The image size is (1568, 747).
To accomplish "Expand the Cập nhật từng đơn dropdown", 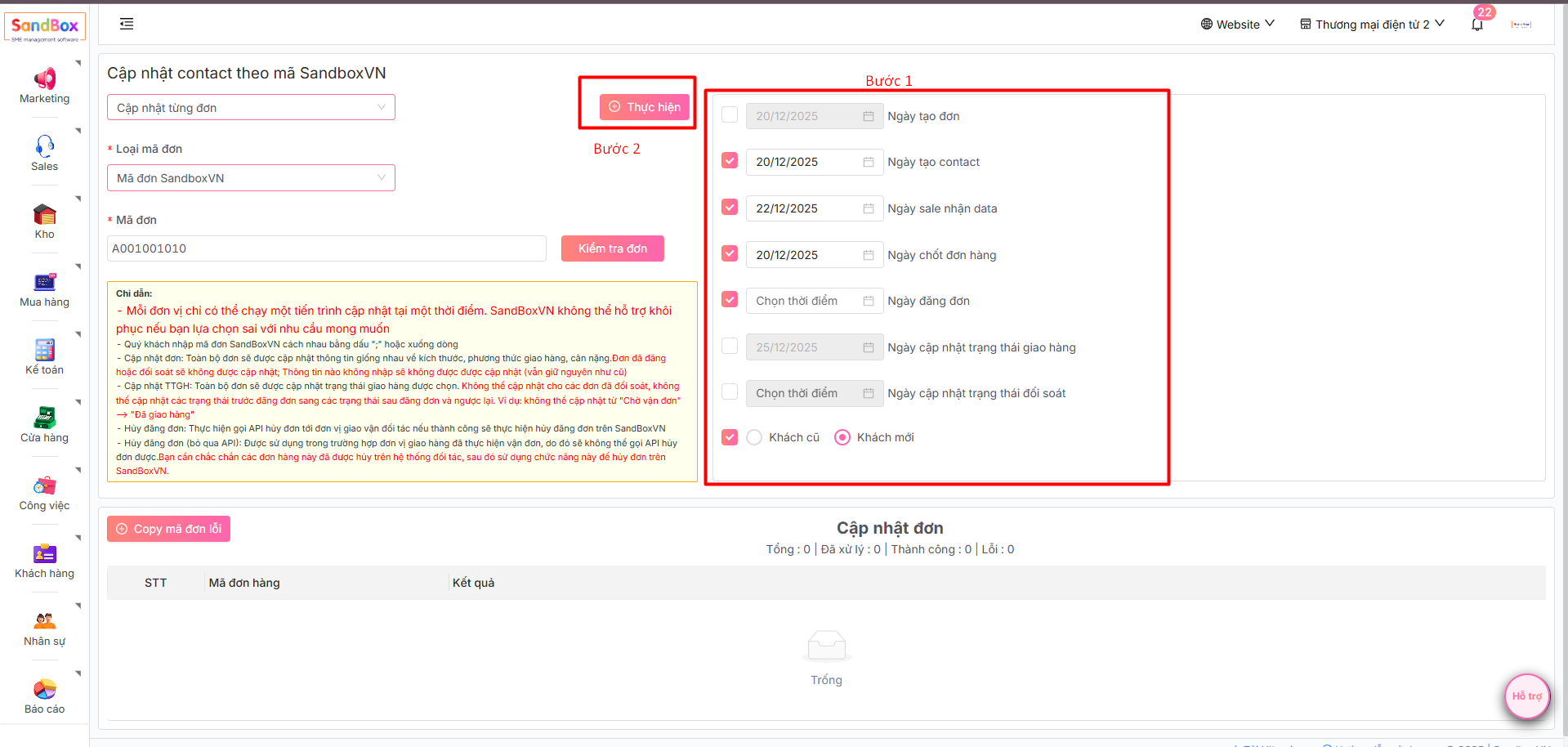I will pos(251,108).
